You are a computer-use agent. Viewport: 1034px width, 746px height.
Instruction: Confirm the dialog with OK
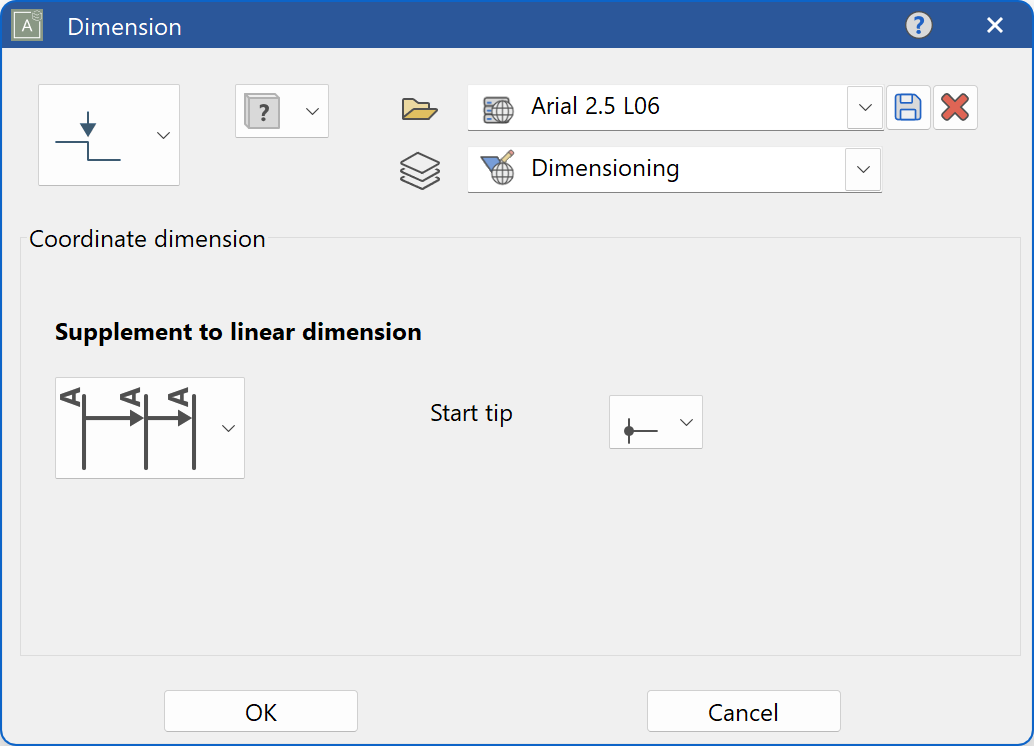pos(260,710)
